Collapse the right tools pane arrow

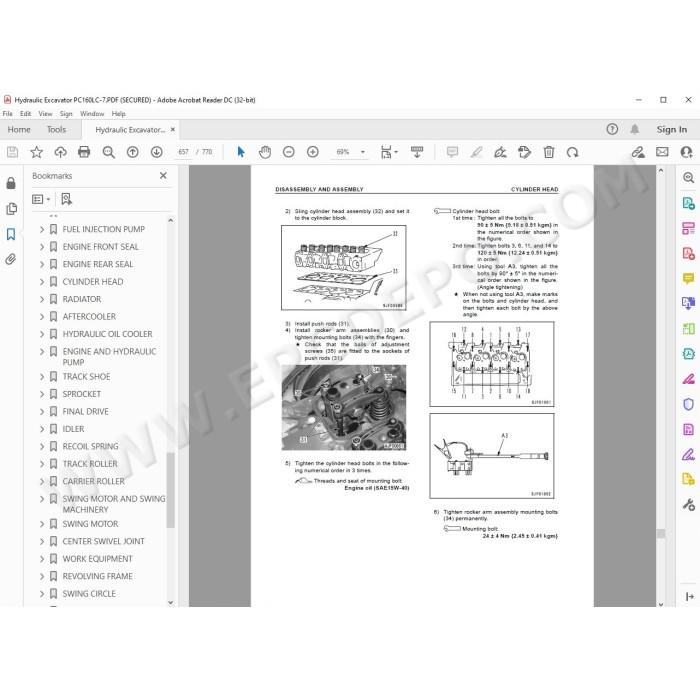[x=689, y=596]
